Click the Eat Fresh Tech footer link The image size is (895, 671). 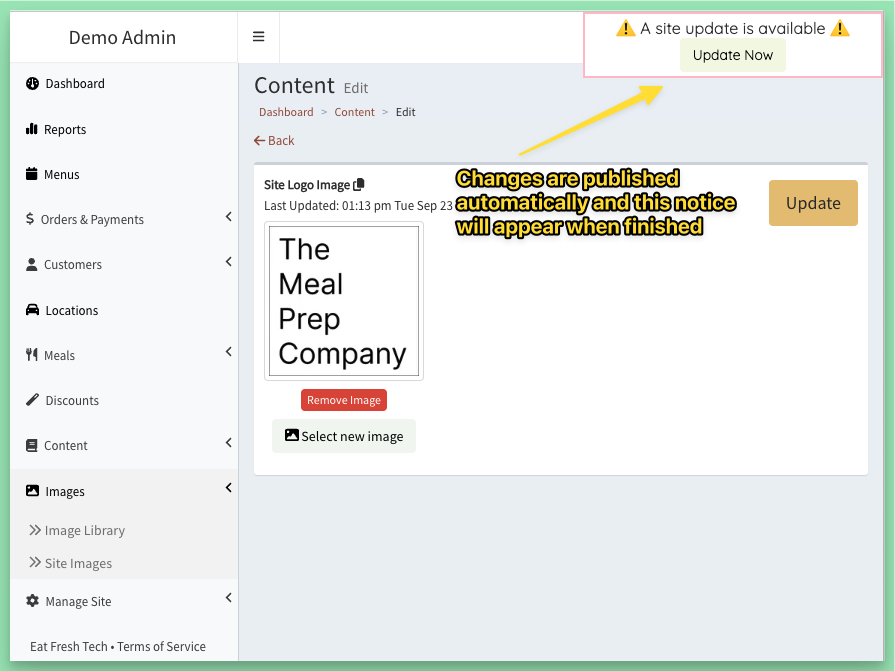68,646
